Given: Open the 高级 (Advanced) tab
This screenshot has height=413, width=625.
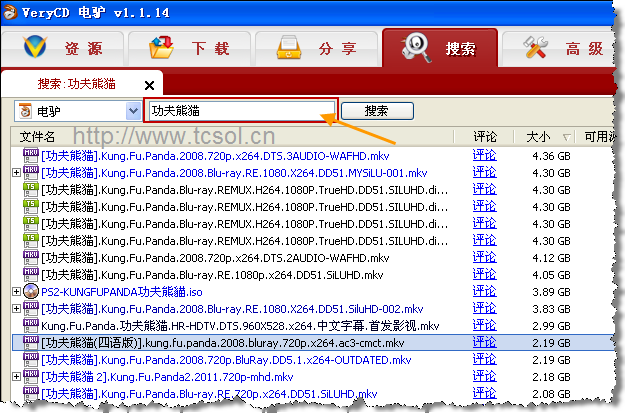Looking at the screenshot, I should click(559, 49).
